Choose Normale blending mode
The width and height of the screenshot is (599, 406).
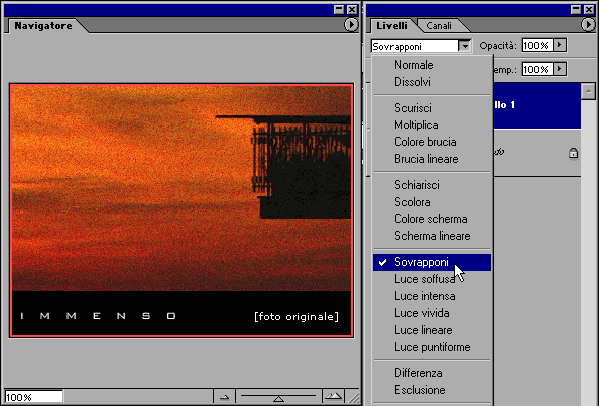[x=432, y=65]
